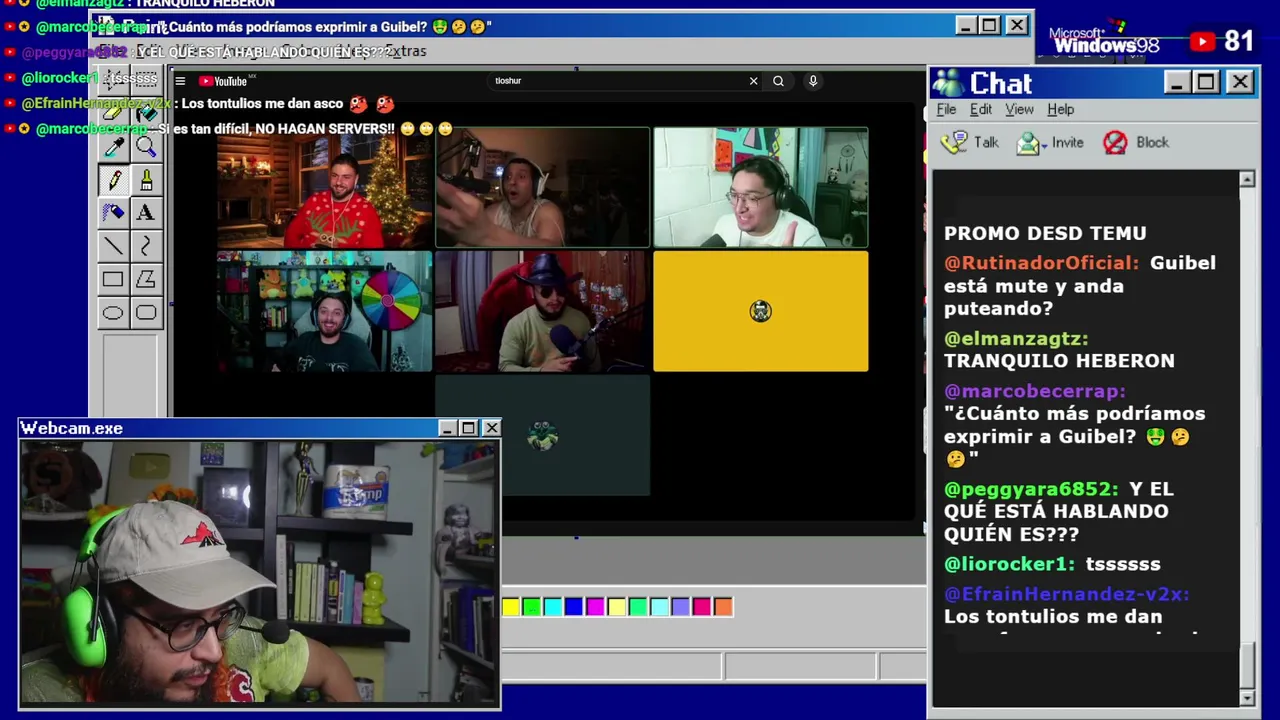
Task: Click the Chat scrollbar up arrow
Action: [1247, 180]
